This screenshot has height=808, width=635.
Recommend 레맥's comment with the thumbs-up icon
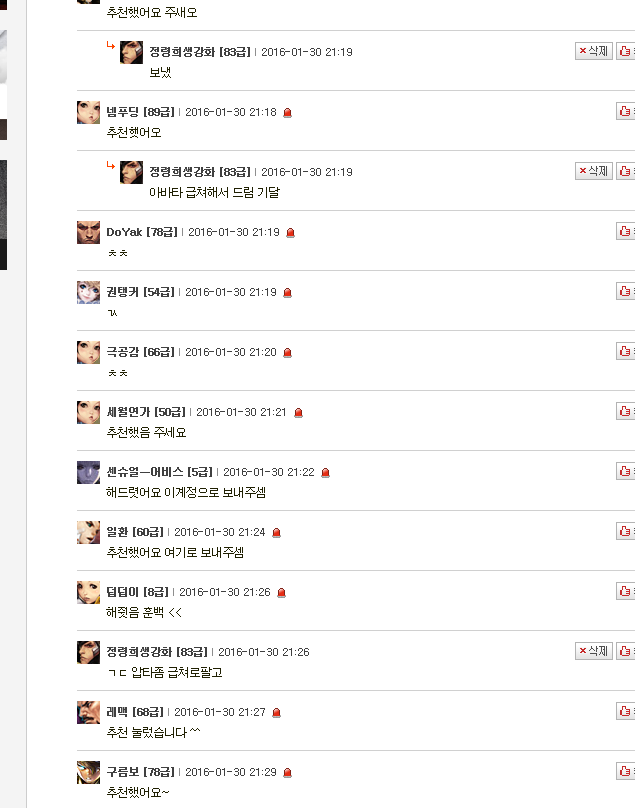click(x=626, y=711)
